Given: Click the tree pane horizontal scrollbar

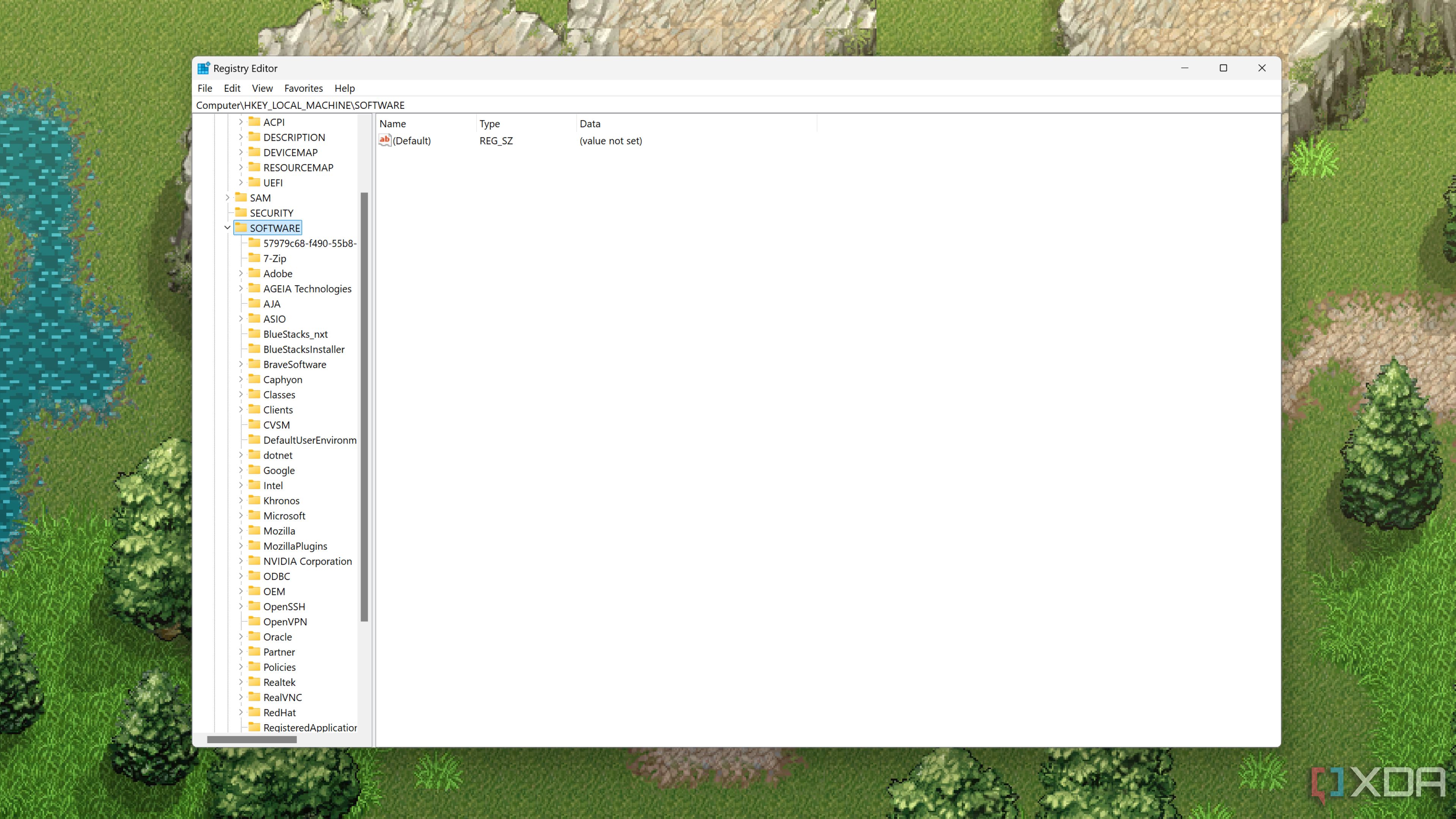Looking at the screenshot, I should pos(251,739).
